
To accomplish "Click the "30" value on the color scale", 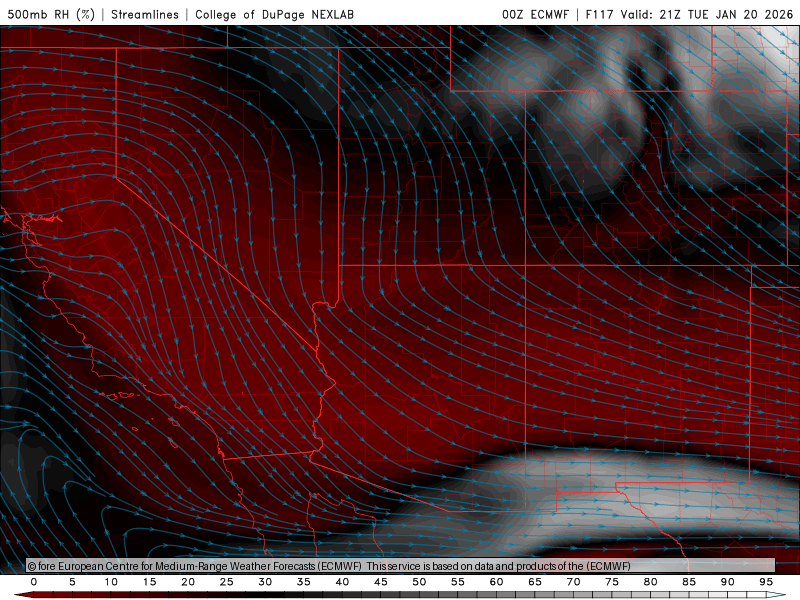I will [265, 582].
